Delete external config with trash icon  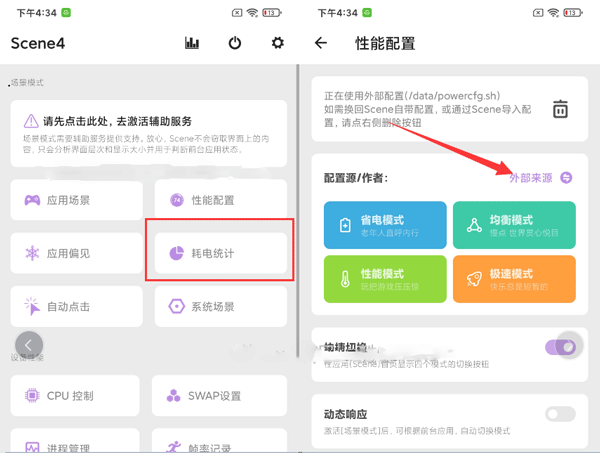click(561, 109)
